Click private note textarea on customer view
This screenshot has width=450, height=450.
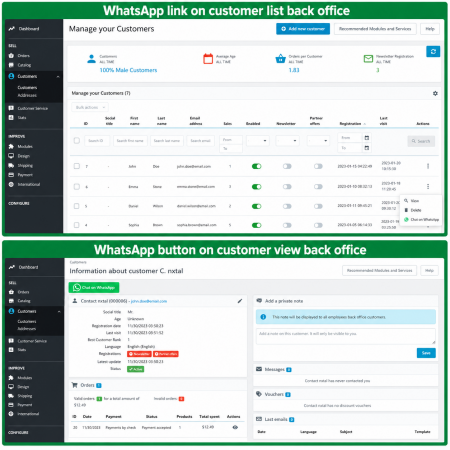[x=346, y=336]
